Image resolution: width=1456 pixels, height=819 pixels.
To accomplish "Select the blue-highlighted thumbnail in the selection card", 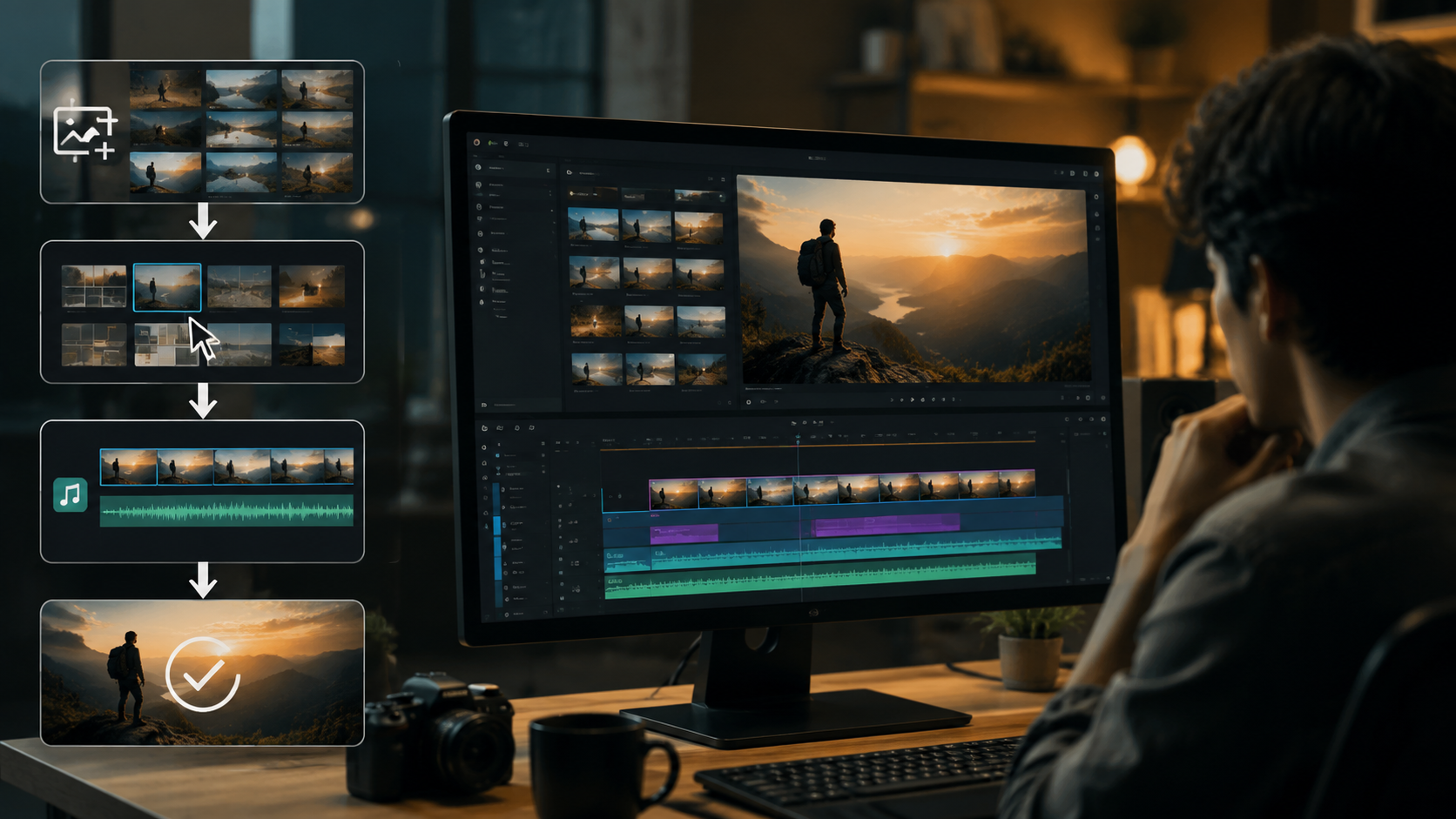I will click(167, 287).
